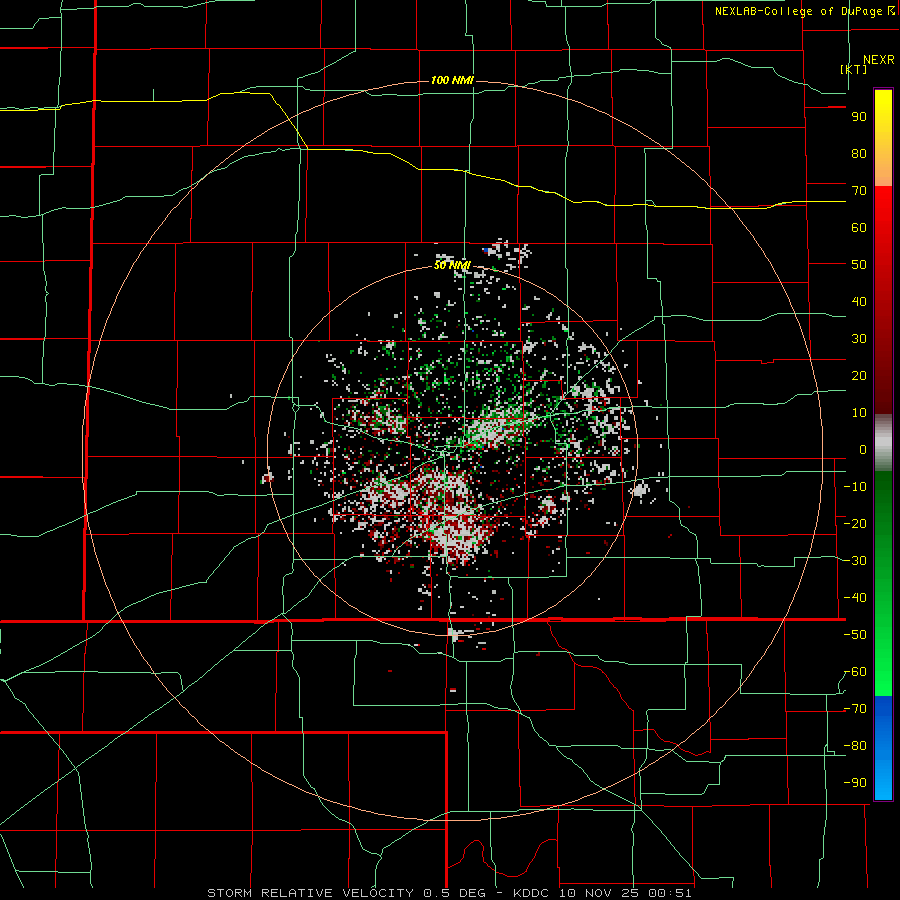
Task: Click the -40 value on the velocity scale
Action: tap(855, 598)
